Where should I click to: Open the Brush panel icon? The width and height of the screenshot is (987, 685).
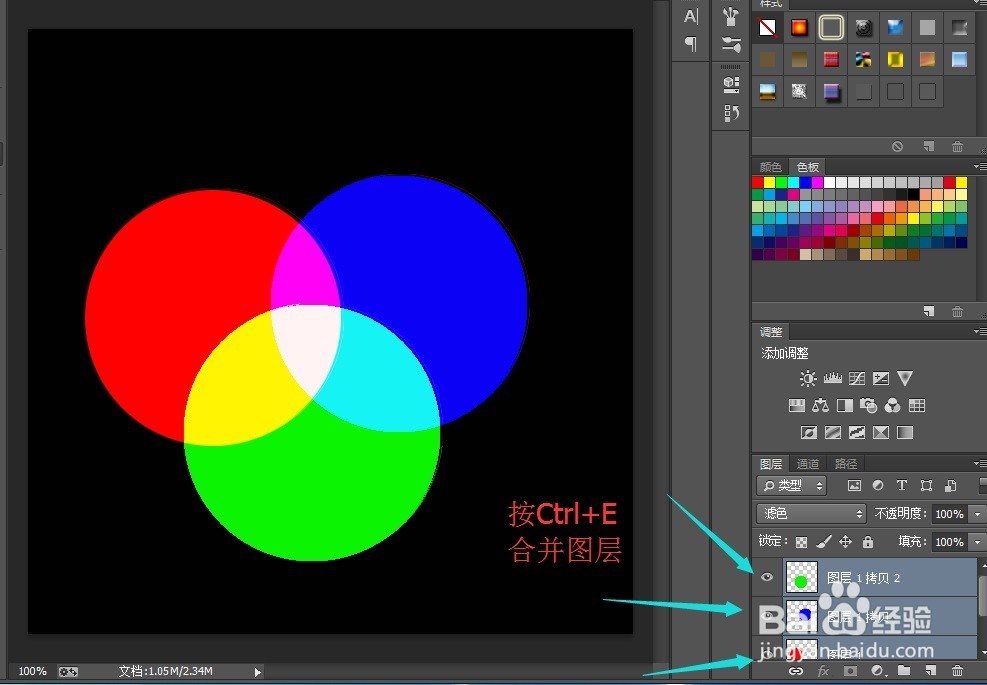pos(731,16)
